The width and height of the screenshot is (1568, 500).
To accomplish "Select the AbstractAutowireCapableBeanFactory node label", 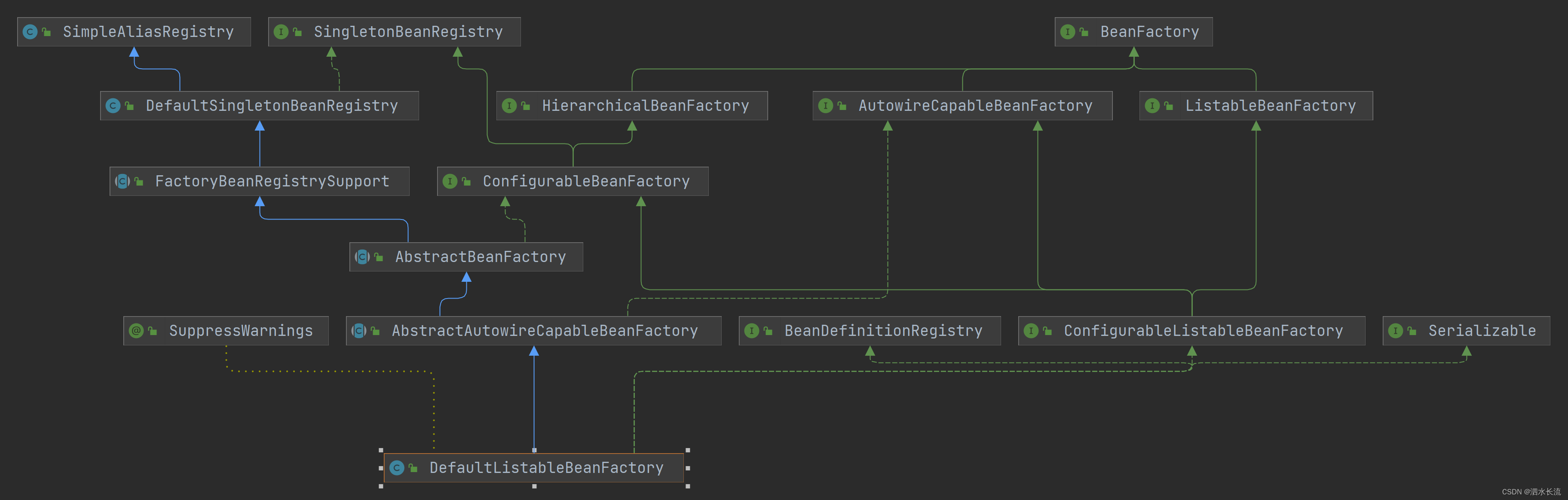I will point(545,331).
